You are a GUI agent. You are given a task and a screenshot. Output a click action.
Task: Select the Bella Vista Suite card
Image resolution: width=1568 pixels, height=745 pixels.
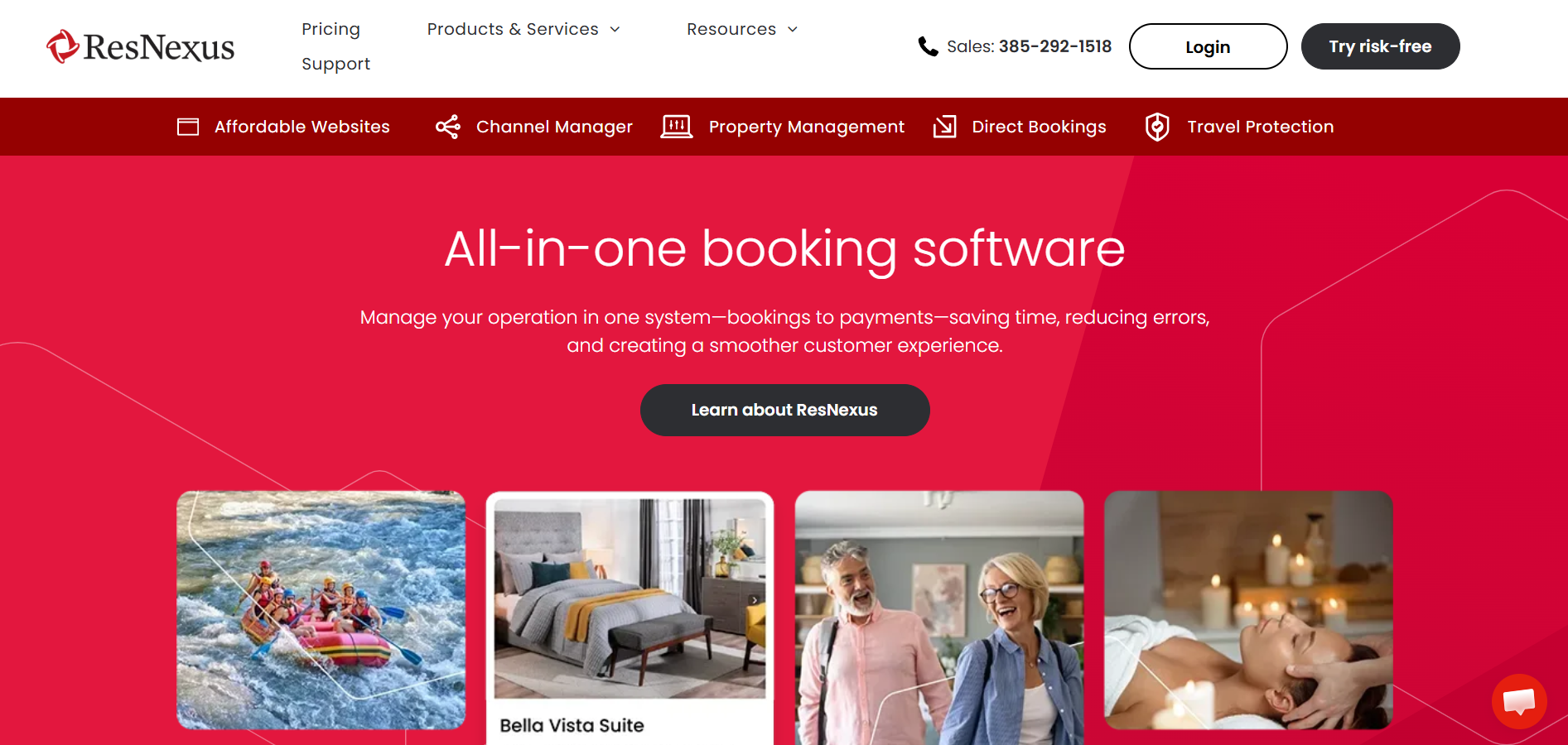point(630,618)
